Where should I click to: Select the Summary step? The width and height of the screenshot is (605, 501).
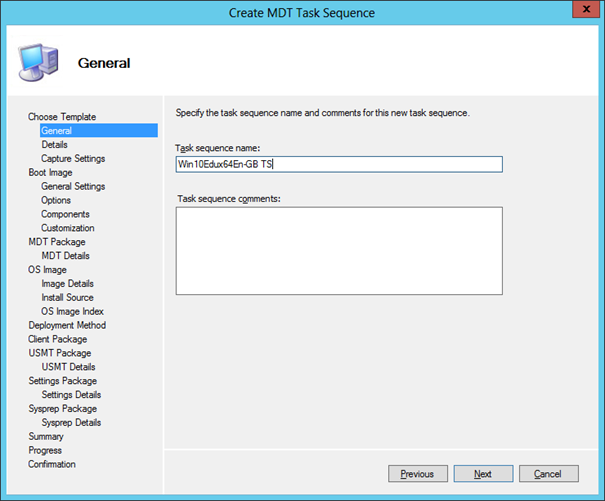[x=46, y=437]
